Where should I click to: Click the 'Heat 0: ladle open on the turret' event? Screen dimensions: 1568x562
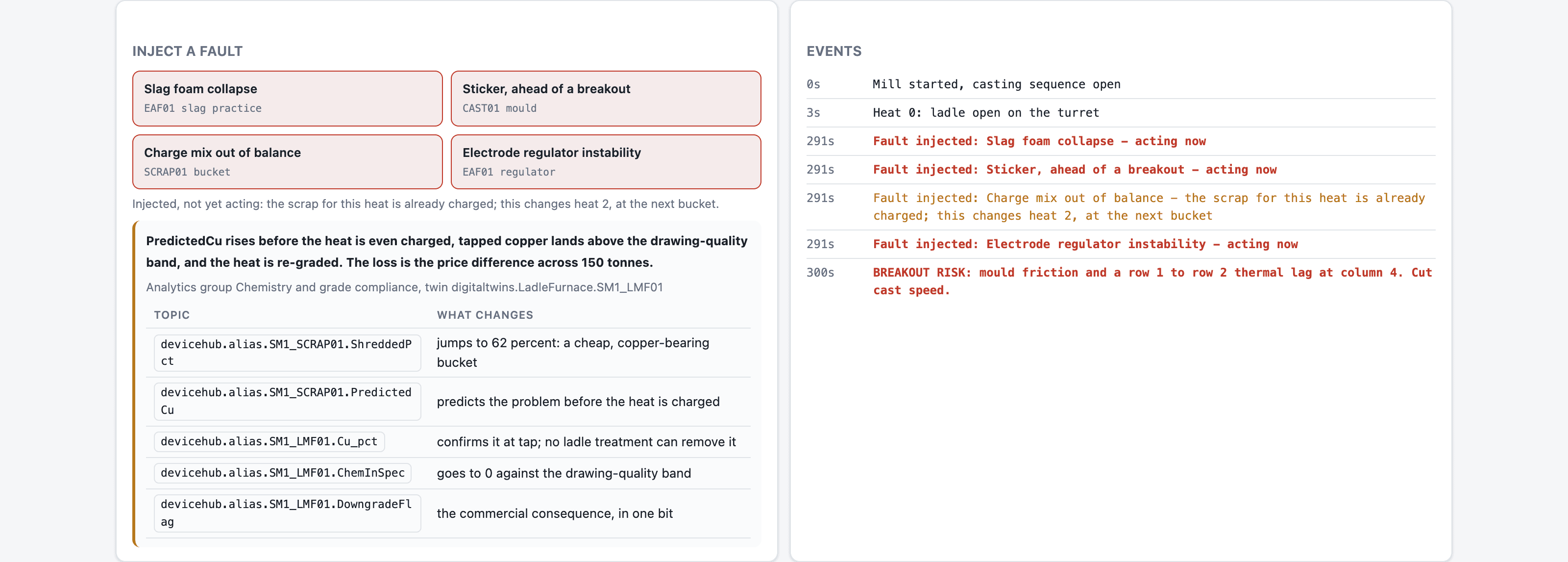[985, 113]
